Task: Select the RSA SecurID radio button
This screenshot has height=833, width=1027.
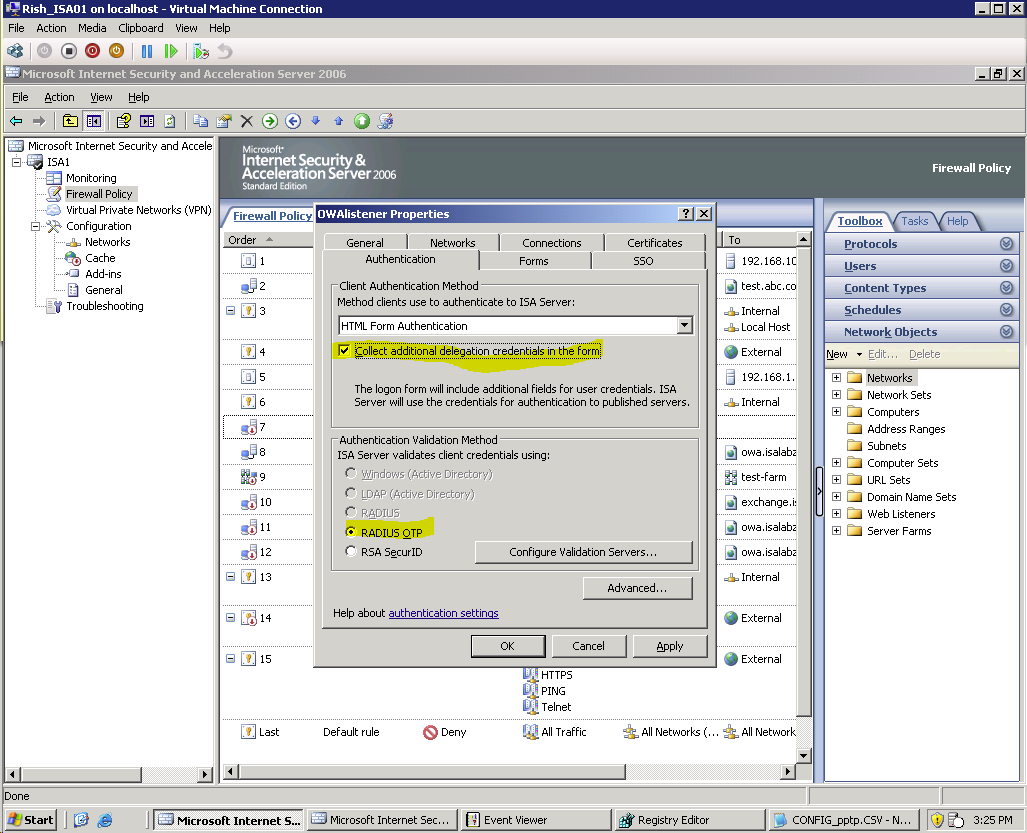Action: pos(350,552)
